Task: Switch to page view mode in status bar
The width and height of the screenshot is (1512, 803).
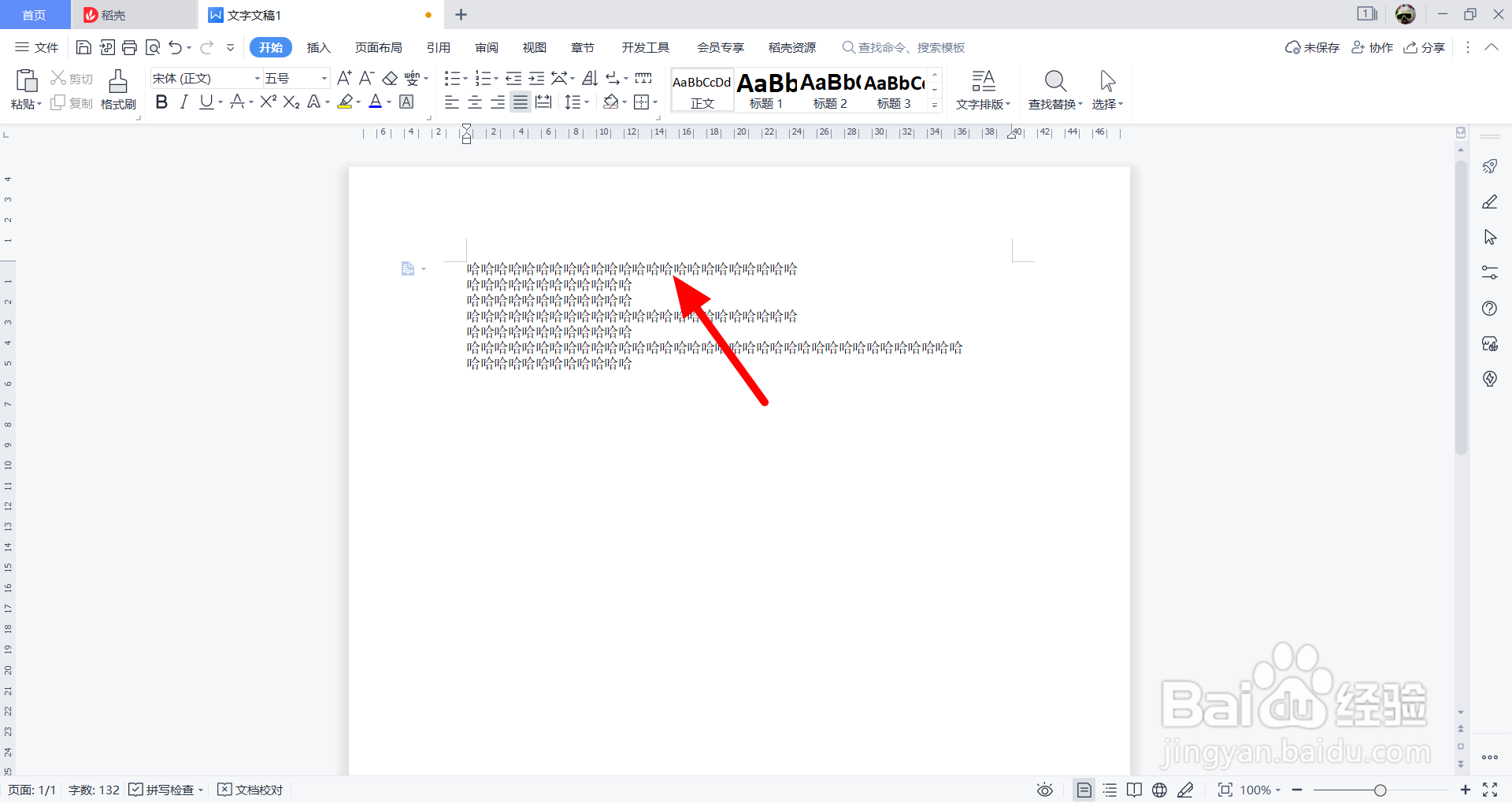Action: click(1084, 790)
